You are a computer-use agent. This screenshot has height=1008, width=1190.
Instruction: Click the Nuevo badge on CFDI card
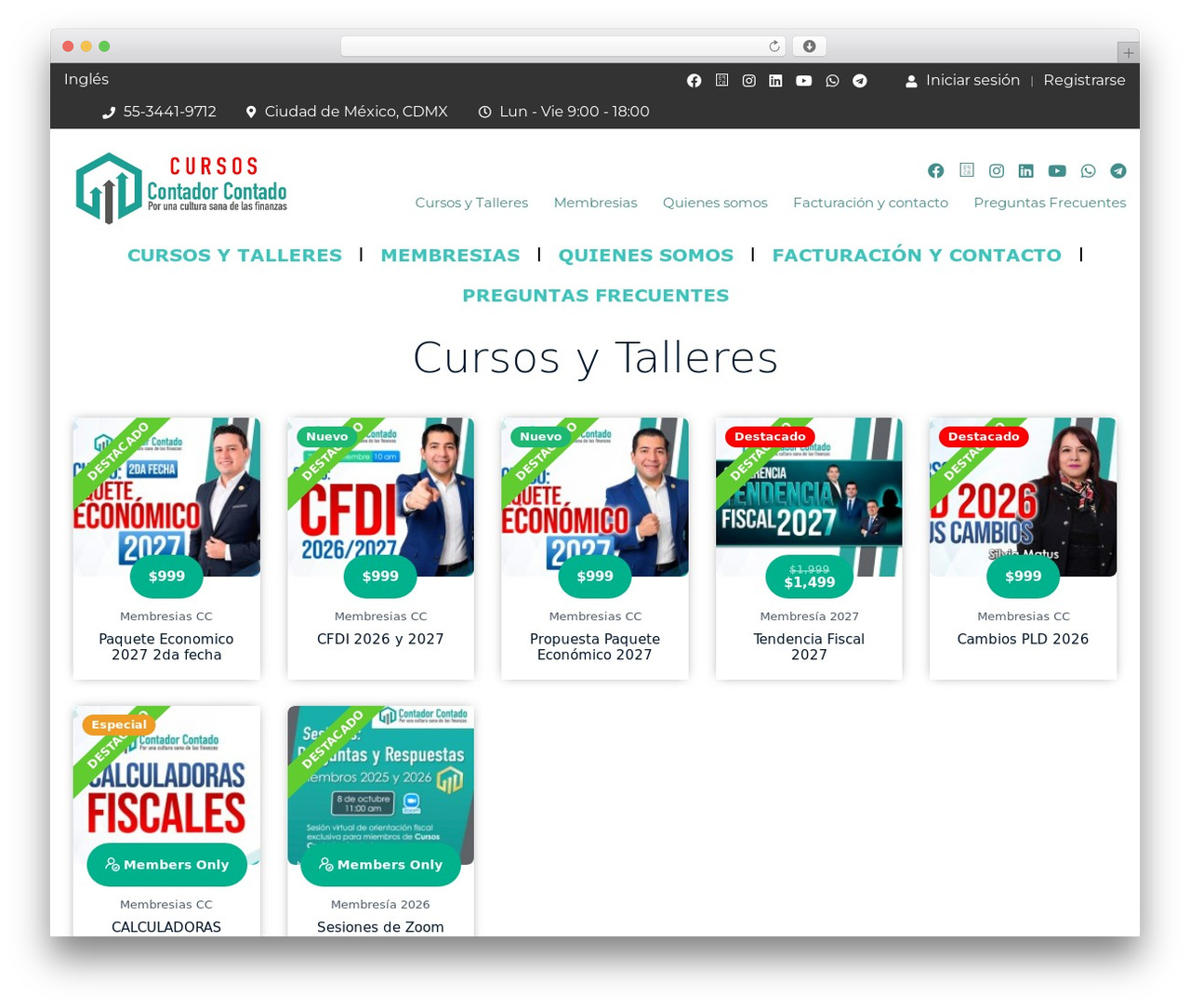click(327, 436)
